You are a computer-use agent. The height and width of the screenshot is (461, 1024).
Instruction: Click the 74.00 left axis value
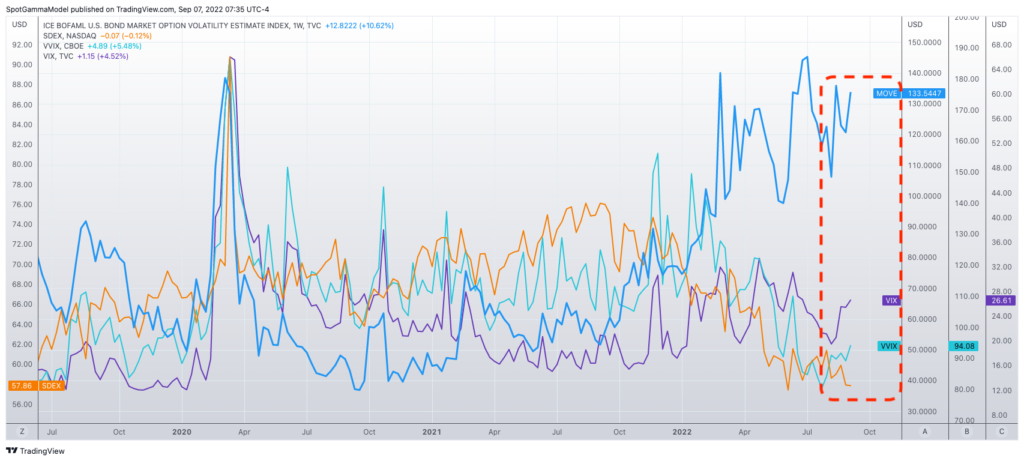click(22, 224)
